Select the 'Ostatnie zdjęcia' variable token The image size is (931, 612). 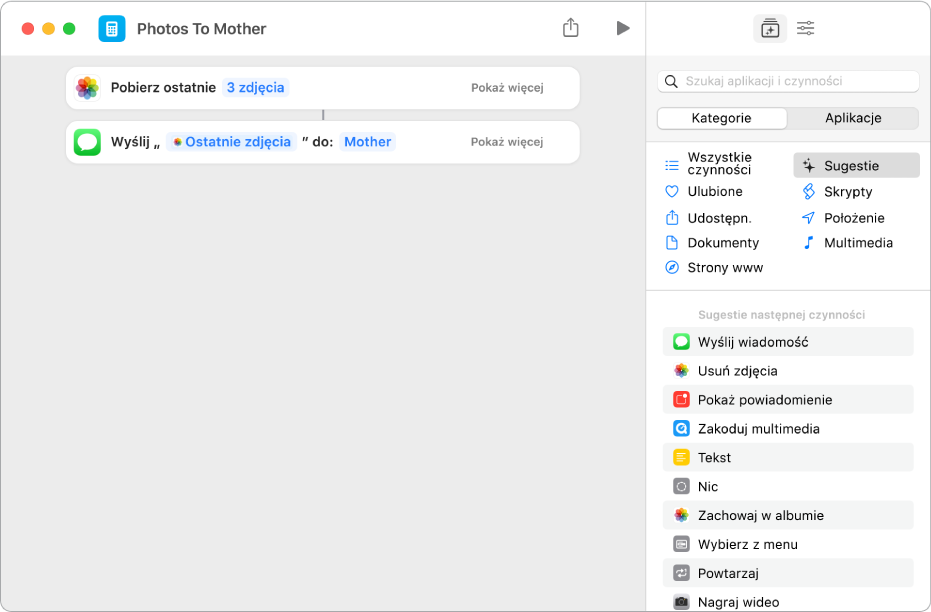coord(231,142)
